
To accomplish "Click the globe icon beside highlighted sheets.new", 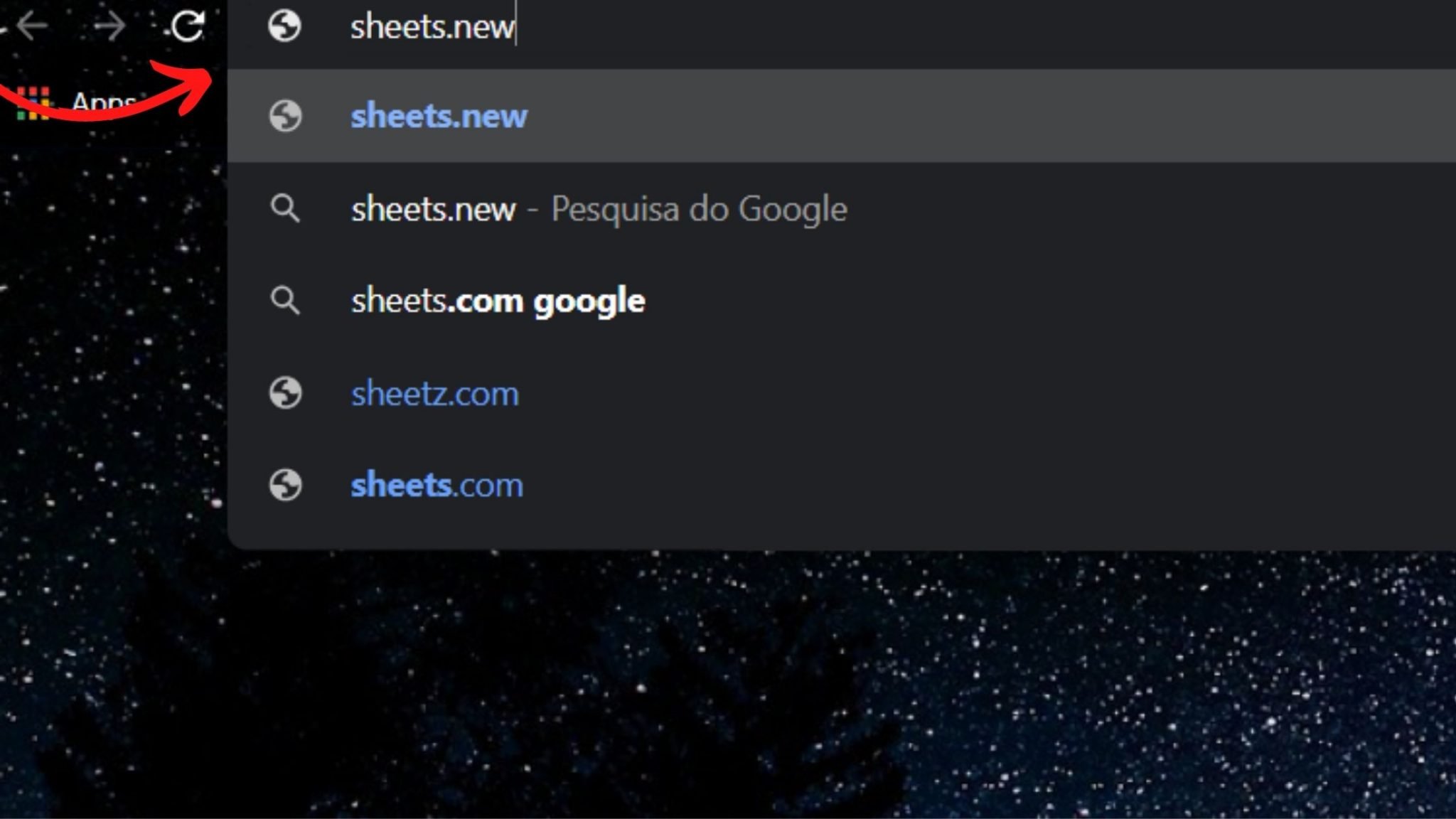I will tap(285, 116).
